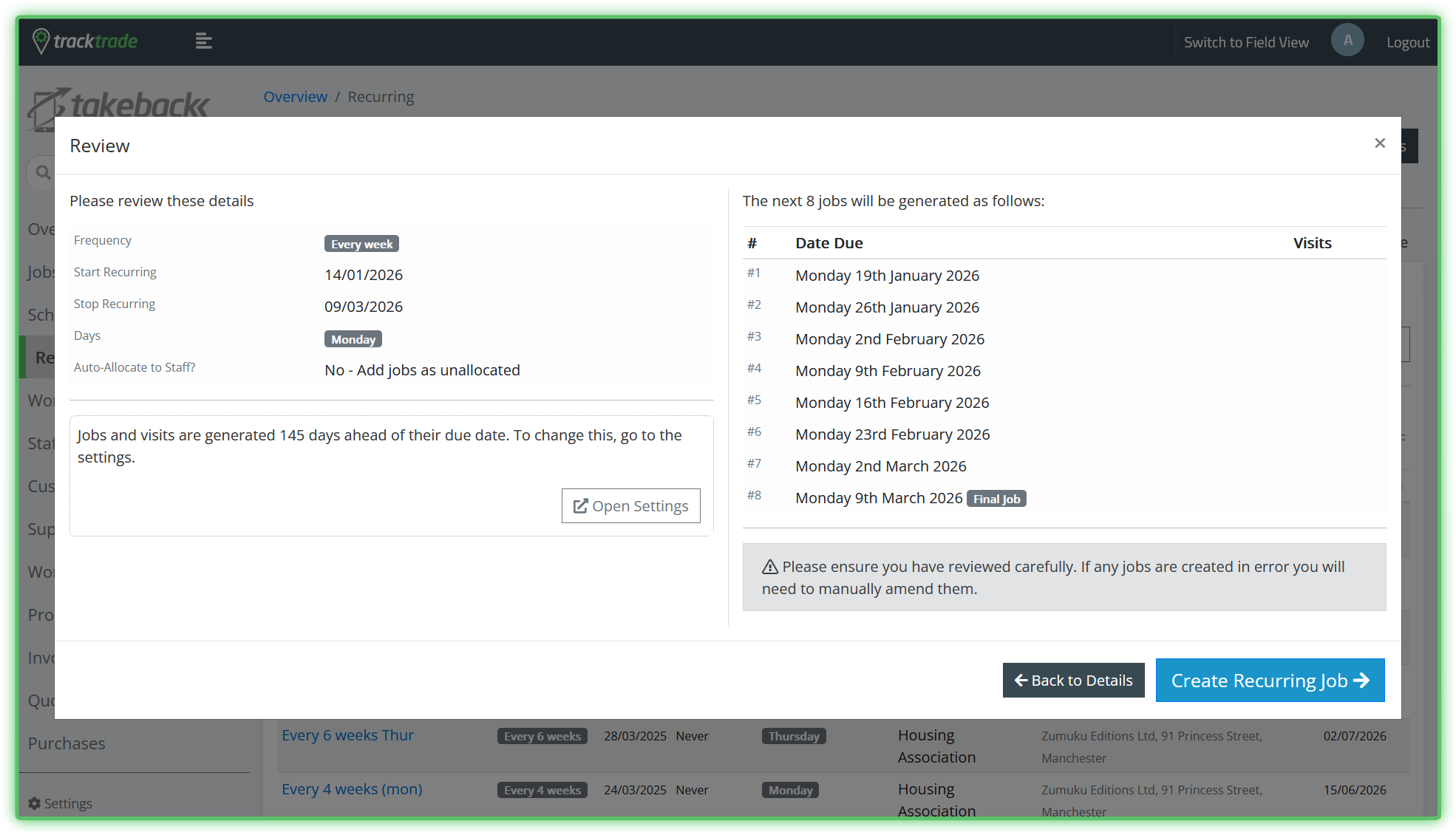
Task: Click the Logout link
Action: 1407,42
